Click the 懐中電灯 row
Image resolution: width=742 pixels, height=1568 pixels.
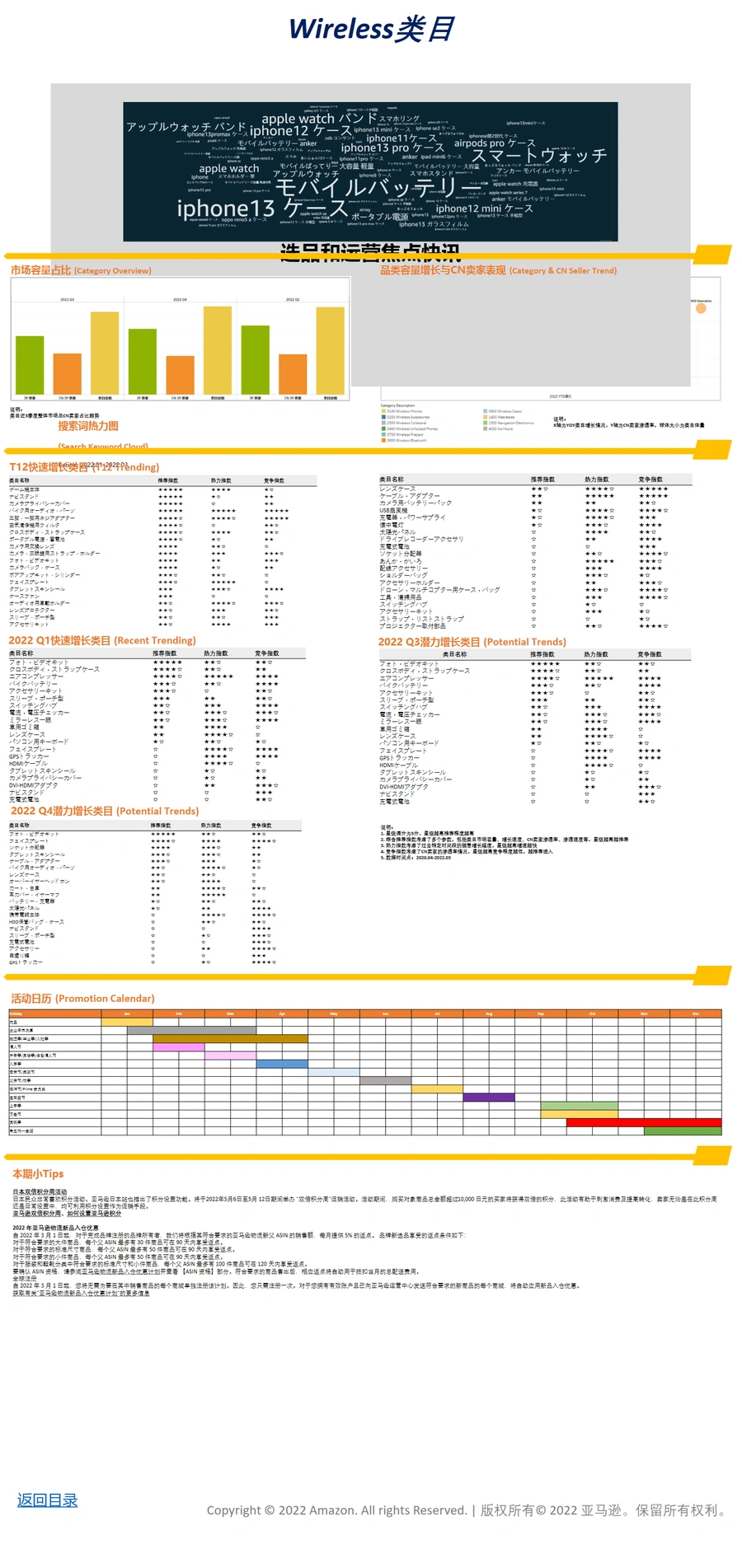[534, 525]
